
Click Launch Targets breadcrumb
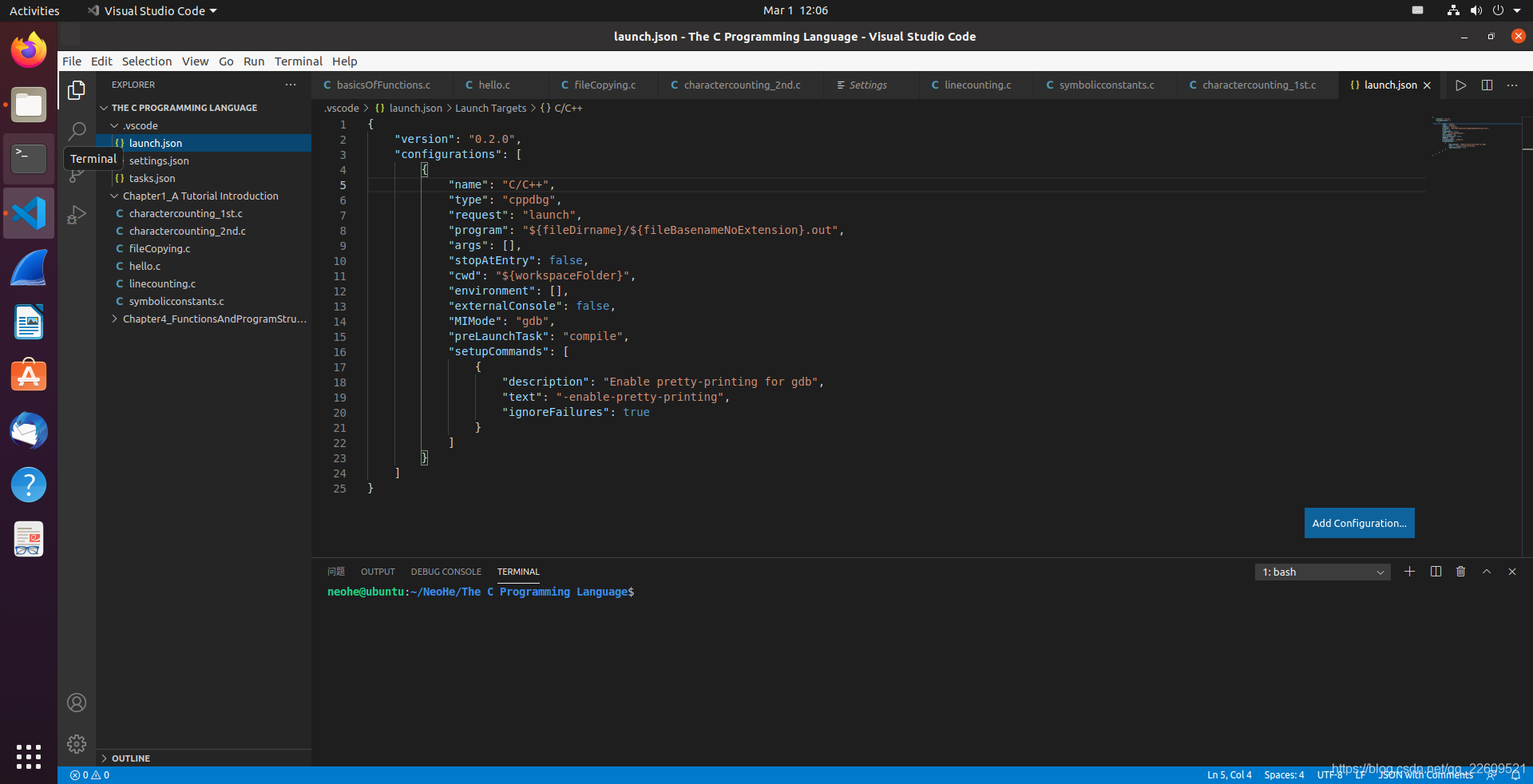pos(490,109)
